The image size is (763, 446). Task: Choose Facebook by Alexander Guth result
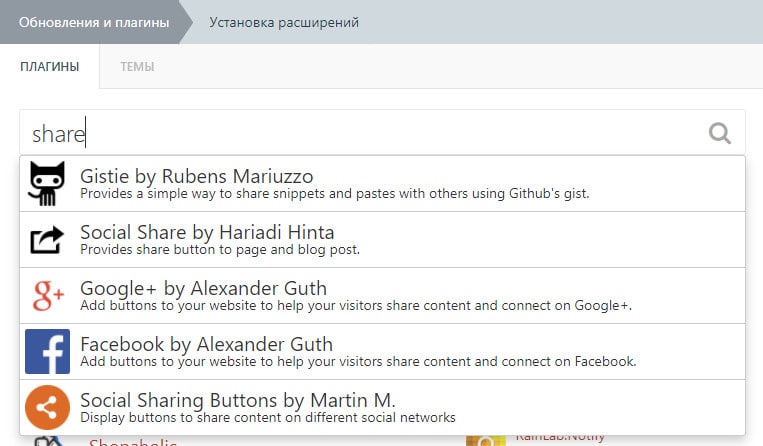pos(382,352)
